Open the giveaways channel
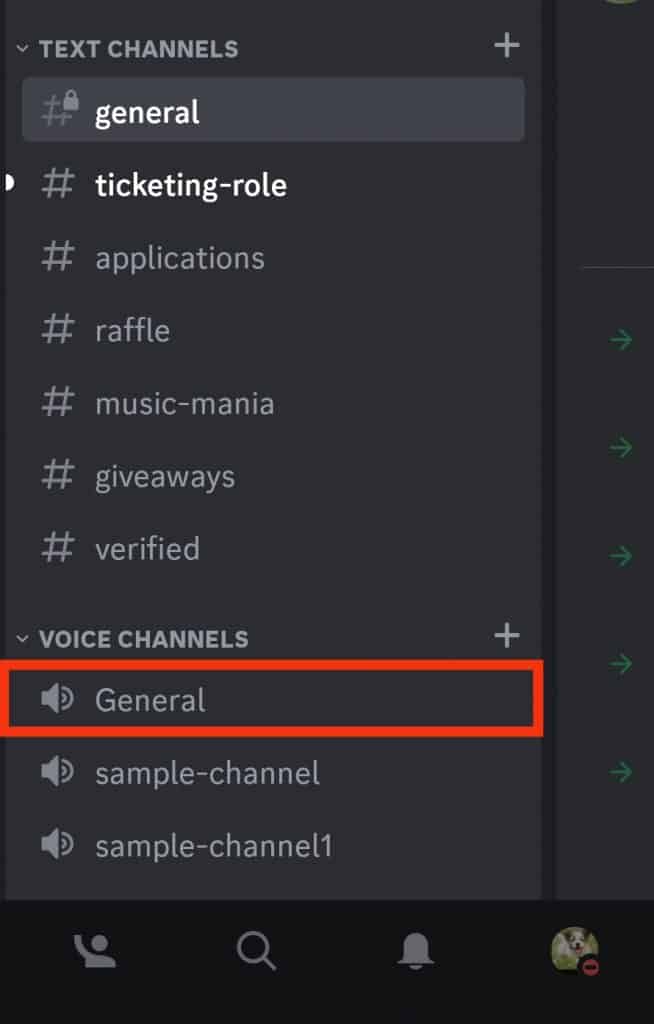This screenshot has width=654, height=1024. click(x=164, y=476)
